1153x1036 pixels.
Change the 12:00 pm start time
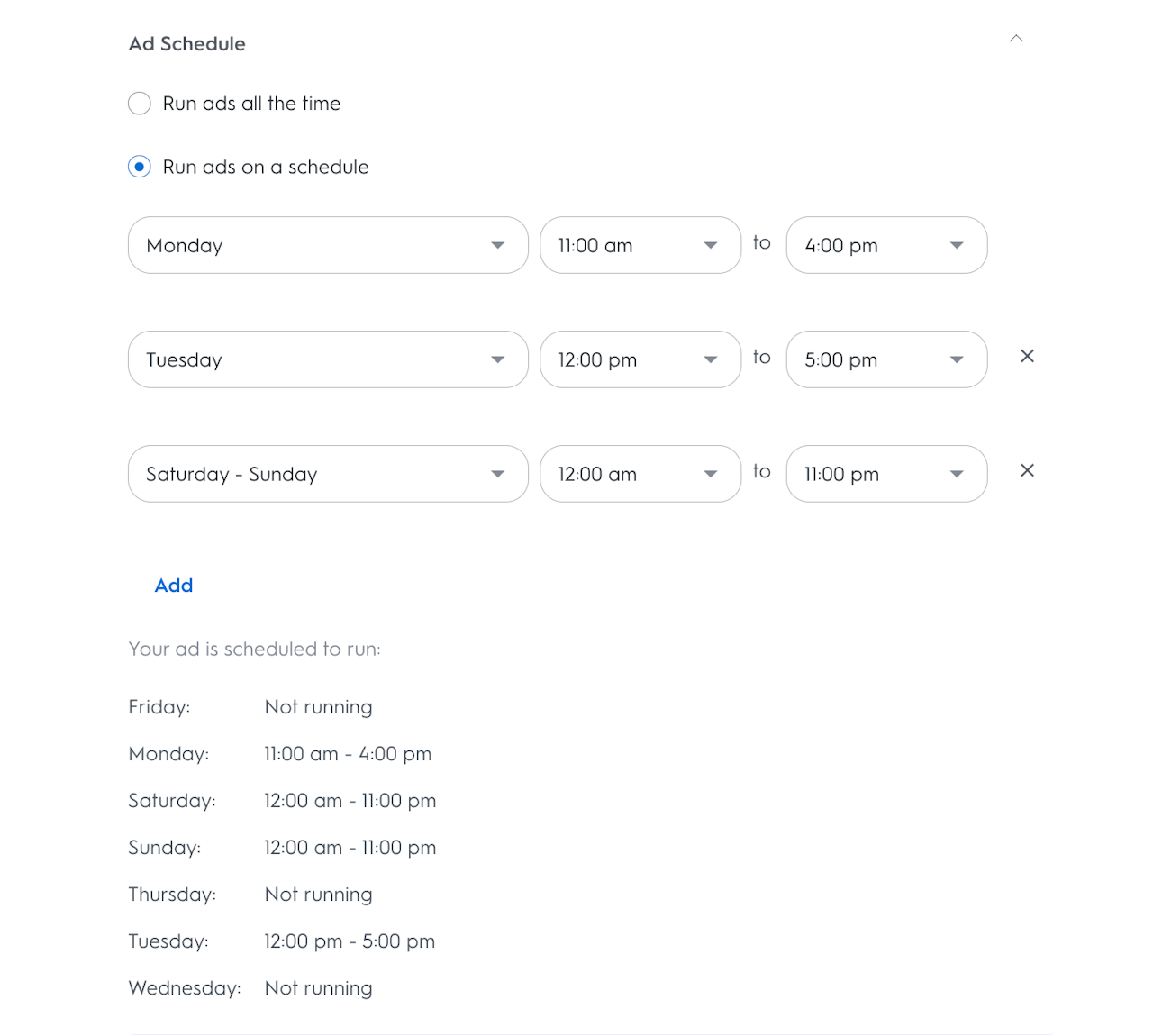tap(640, 359)
